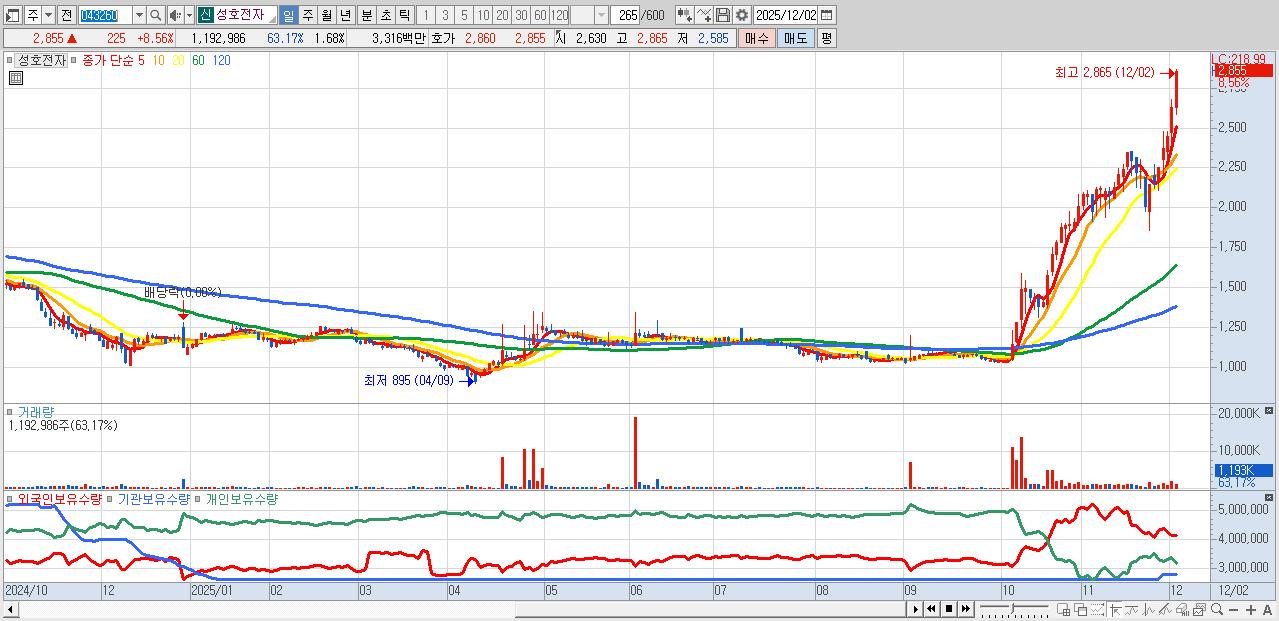1279x621 pixels.
Task: Click 기관보유수량 indicator legend
Action: [152, 498]
